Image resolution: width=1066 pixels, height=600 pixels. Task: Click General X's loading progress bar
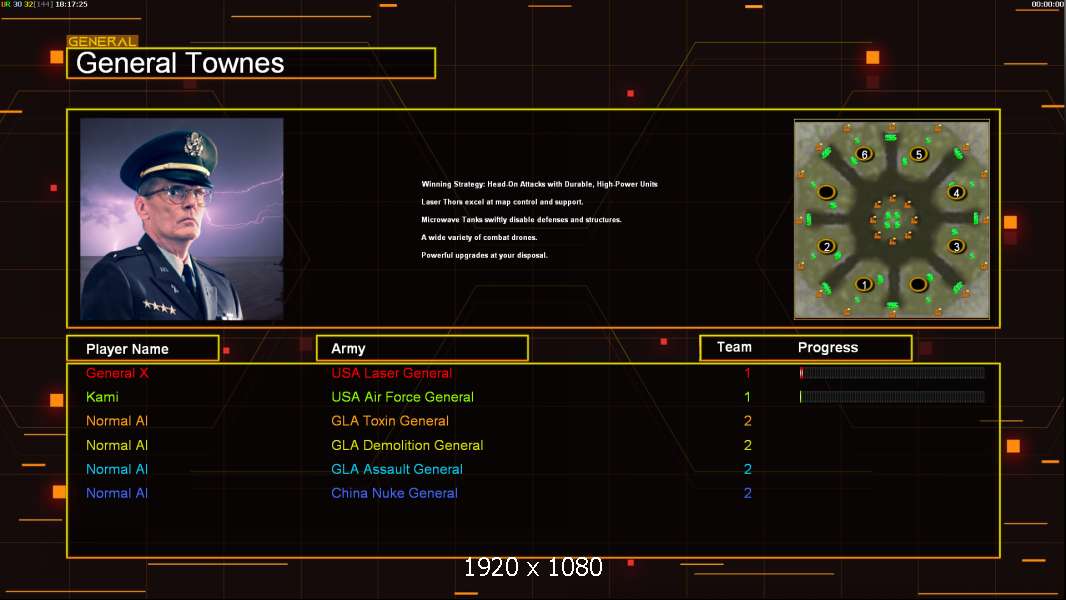coord(892,372)
